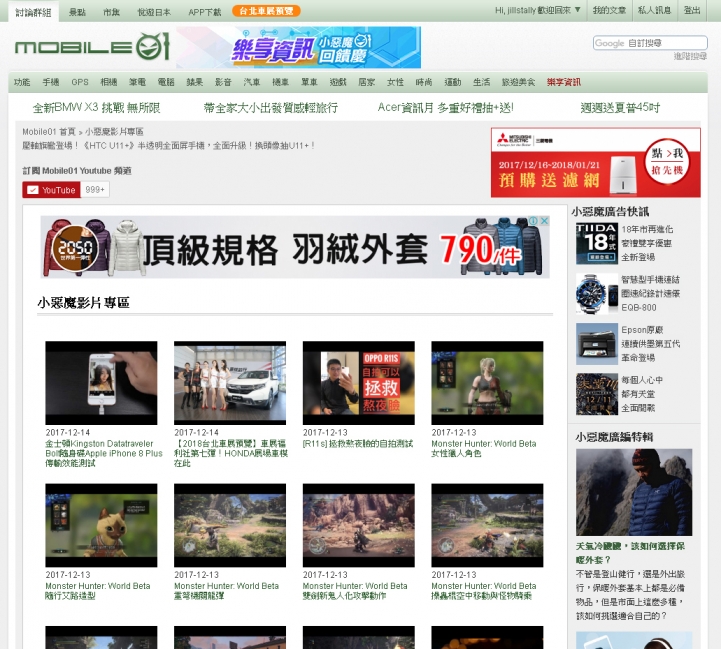Open Acer資訊月 多重好禮 promo link
This screenshot has height=649, width=721.
tap(445, 108)
